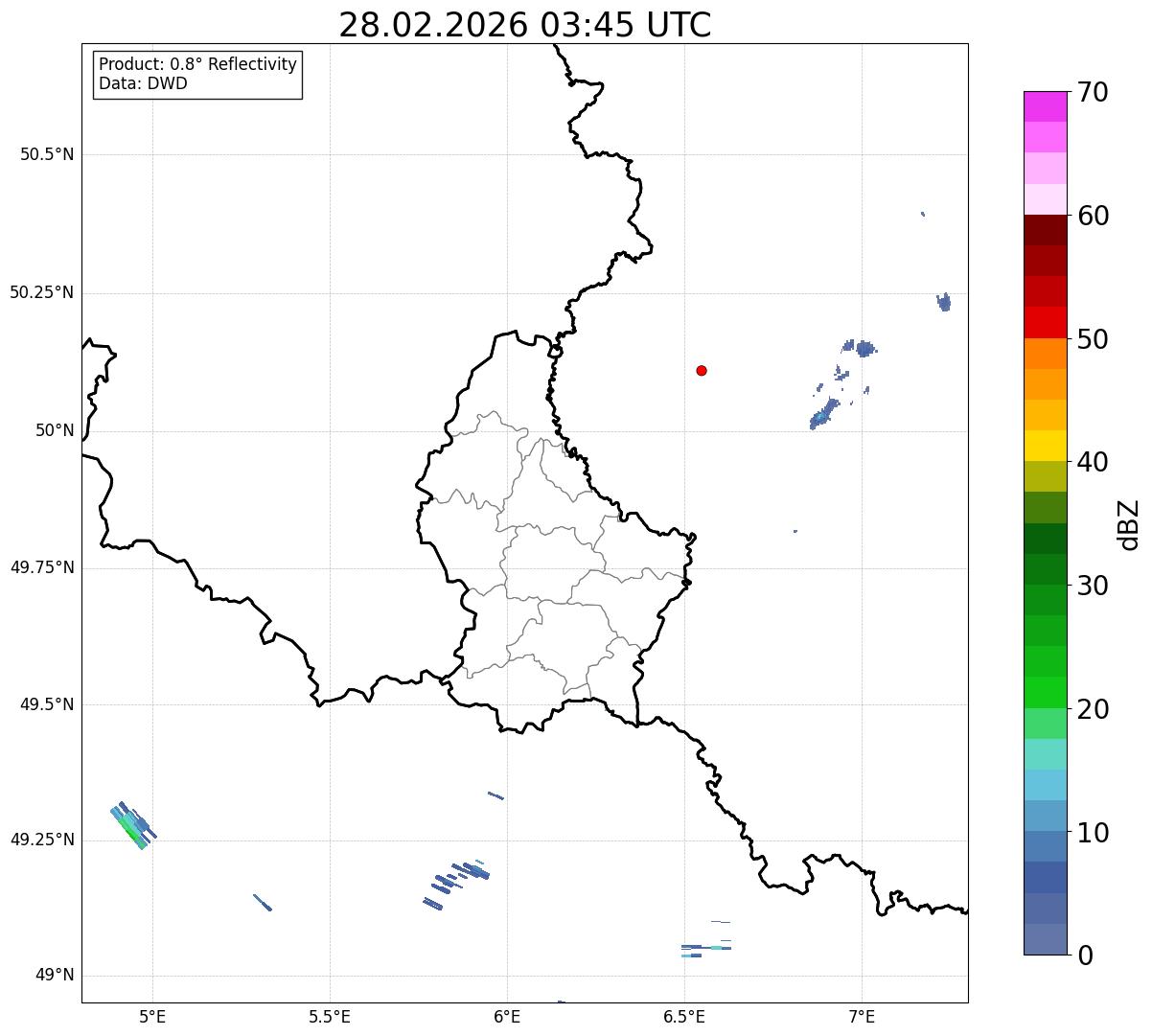
Task: Click the 5°E longitude label
Action: tap(152, 1016)
